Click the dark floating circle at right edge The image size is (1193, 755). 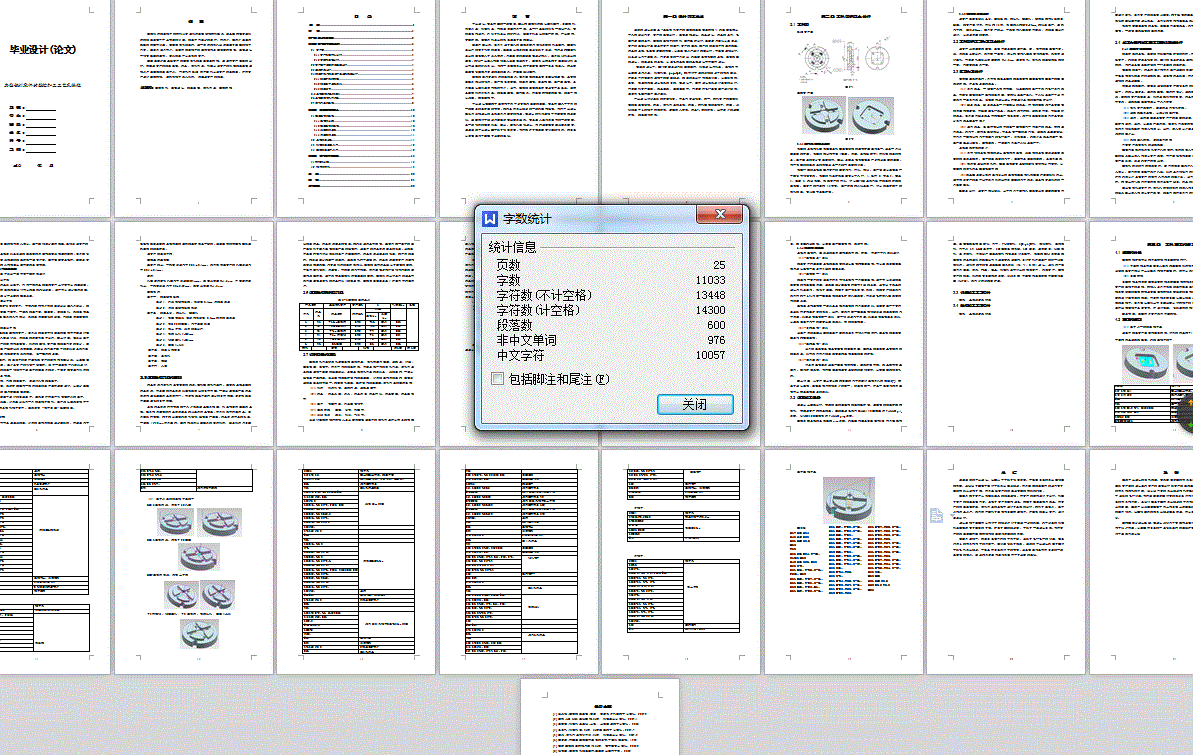point(1185,415)
